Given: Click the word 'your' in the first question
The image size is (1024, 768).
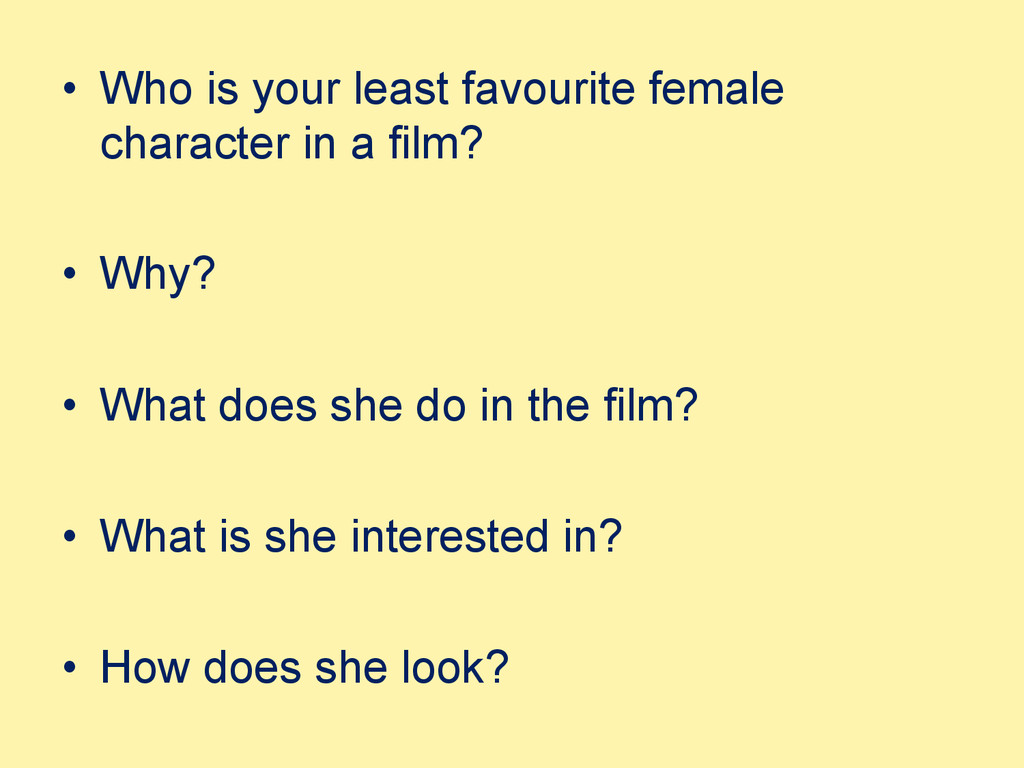Looking at the screenshot, I should pyautogui.click(x=296, y=91).
